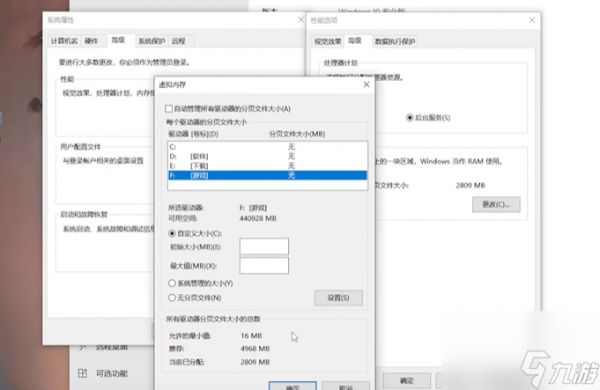This screenshot has width=600, height=390.
Task: Click the 2809 MB value in 性能选项
Action: coord(470,185)
